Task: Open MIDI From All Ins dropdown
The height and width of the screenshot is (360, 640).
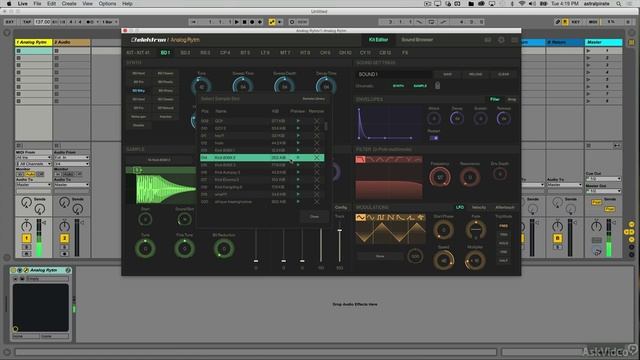Action: pyautogui.click(x=33, y=158)
